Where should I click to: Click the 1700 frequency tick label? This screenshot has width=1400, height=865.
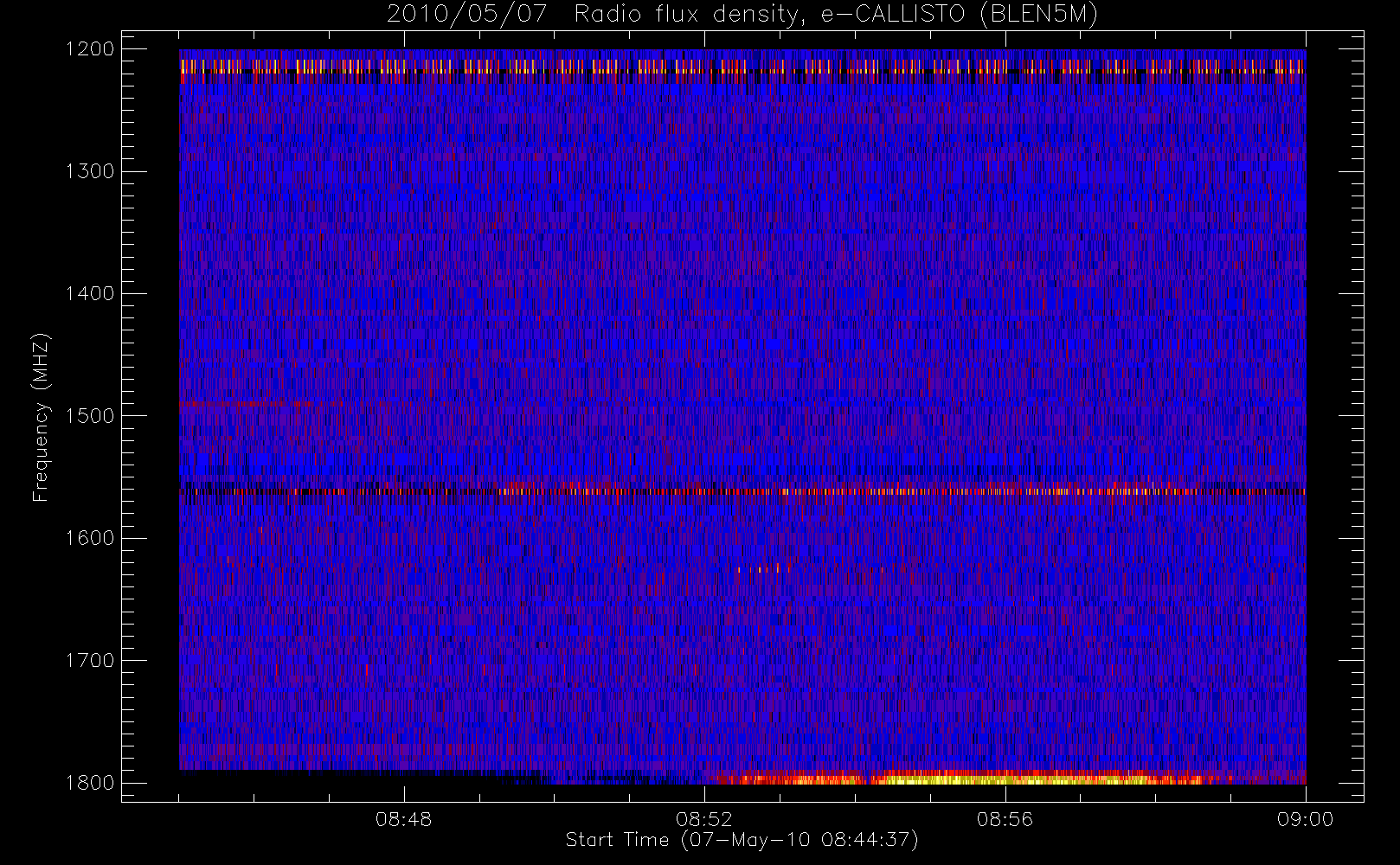pyautogui.click(x=90, y=660)
